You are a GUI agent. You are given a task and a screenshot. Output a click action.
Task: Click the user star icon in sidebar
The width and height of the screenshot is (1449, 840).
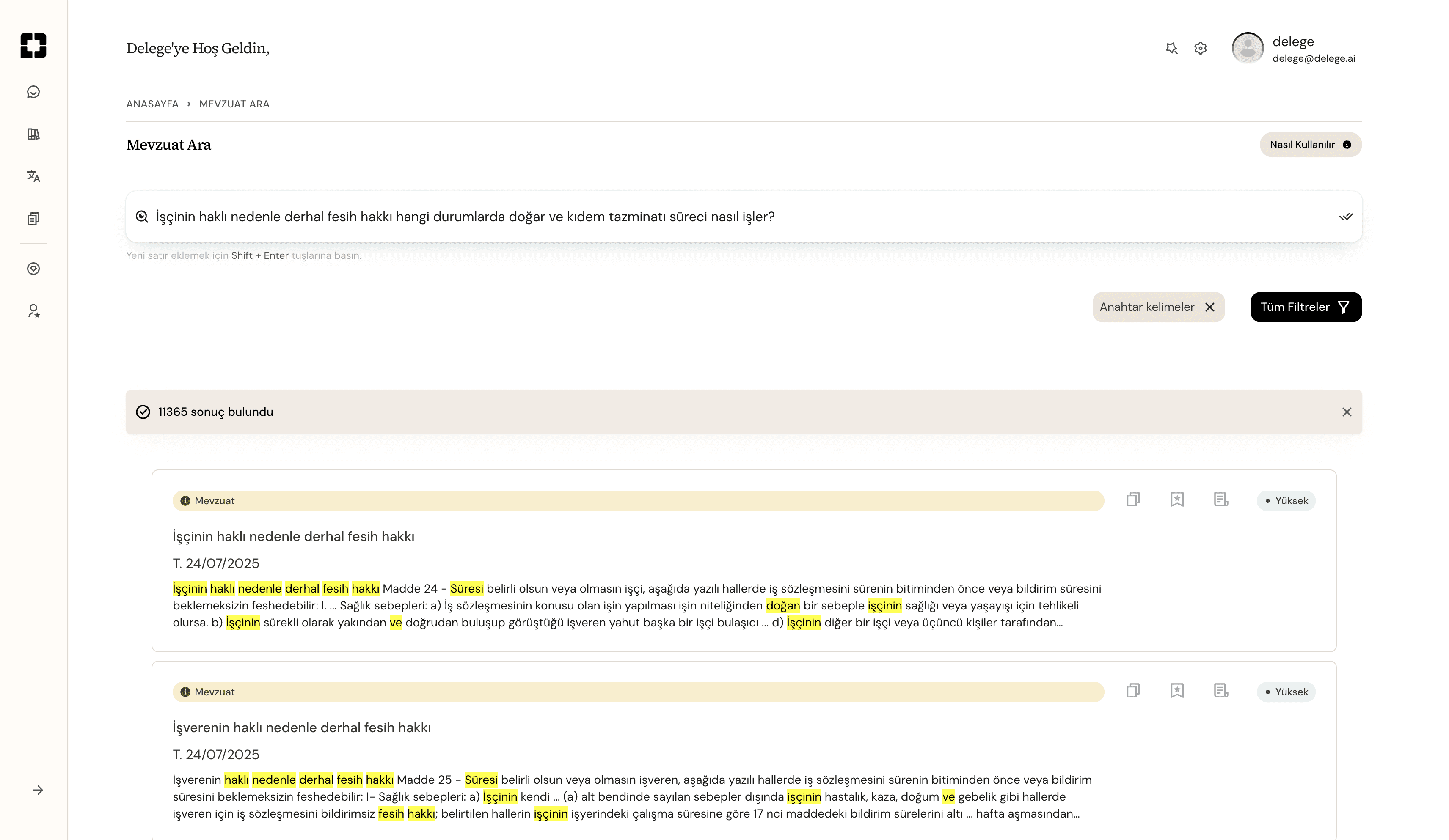click(33, 311)
